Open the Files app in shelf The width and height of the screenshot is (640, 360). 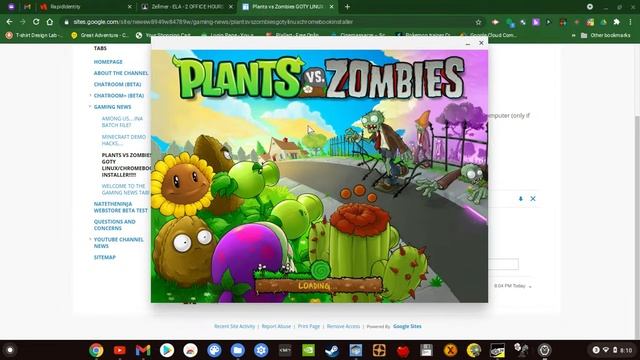[238, 350]
